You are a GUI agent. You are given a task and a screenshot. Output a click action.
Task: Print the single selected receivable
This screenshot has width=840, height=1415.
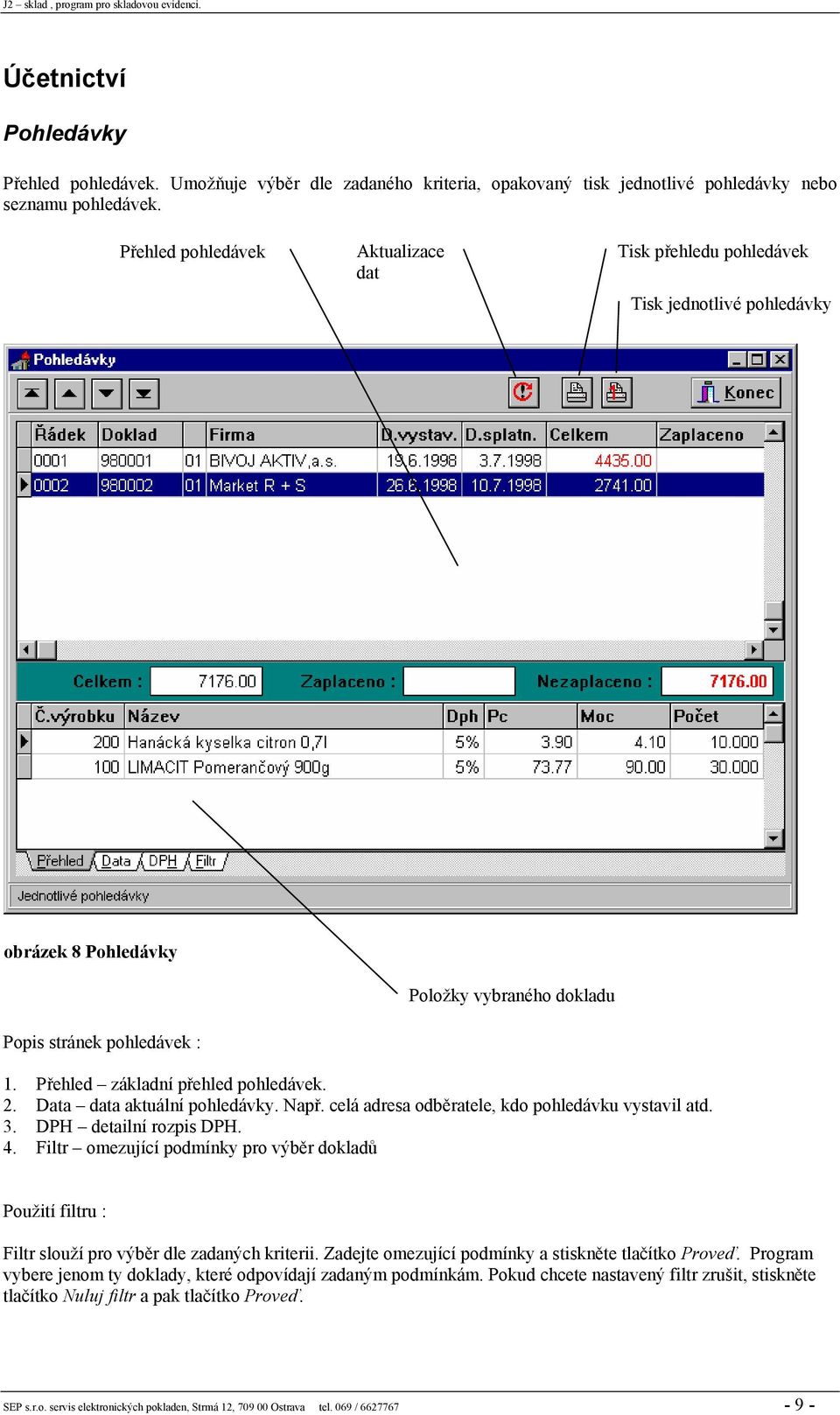click(616, 392)
